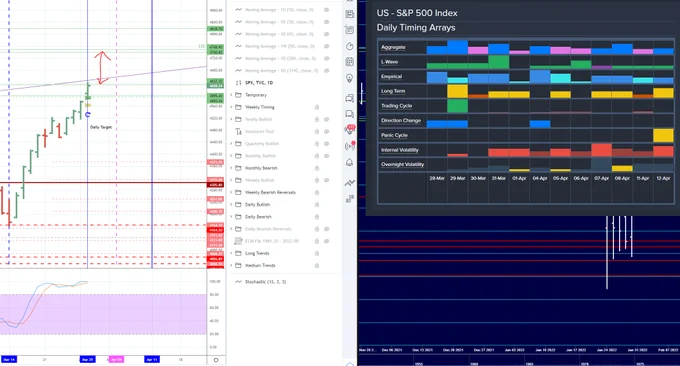Show the Moving Average 1D (65) via eye icon
Viewport: 680px width, 366px height.
click(x=327, y=34)
